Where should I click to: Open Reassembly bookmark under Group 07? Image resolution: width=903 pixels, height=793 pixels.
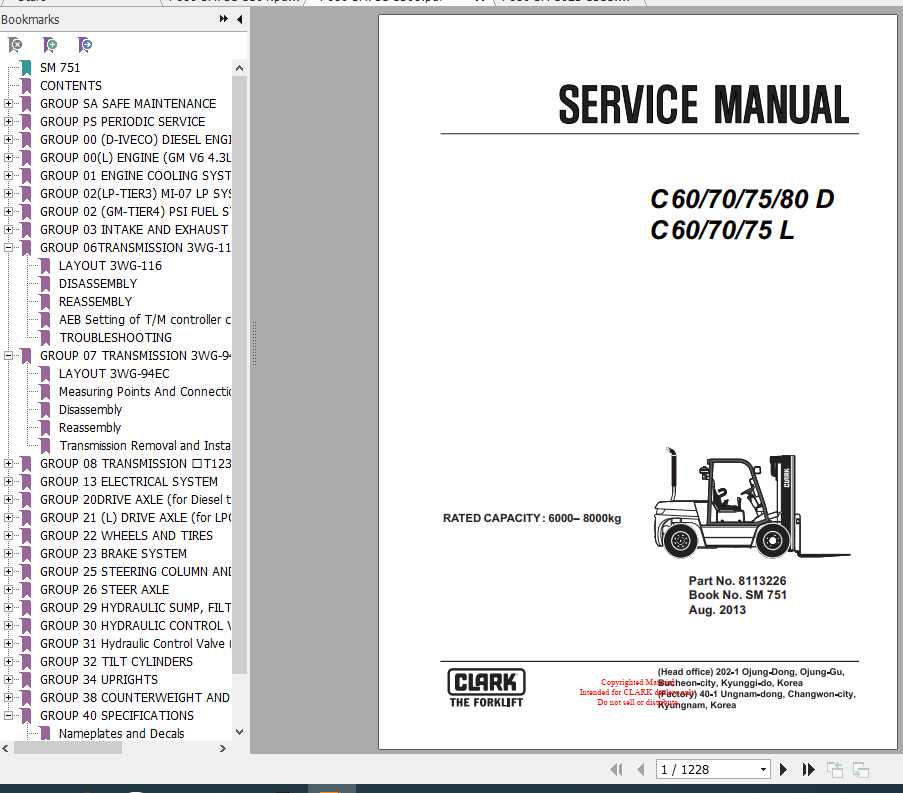pos(90,427)
